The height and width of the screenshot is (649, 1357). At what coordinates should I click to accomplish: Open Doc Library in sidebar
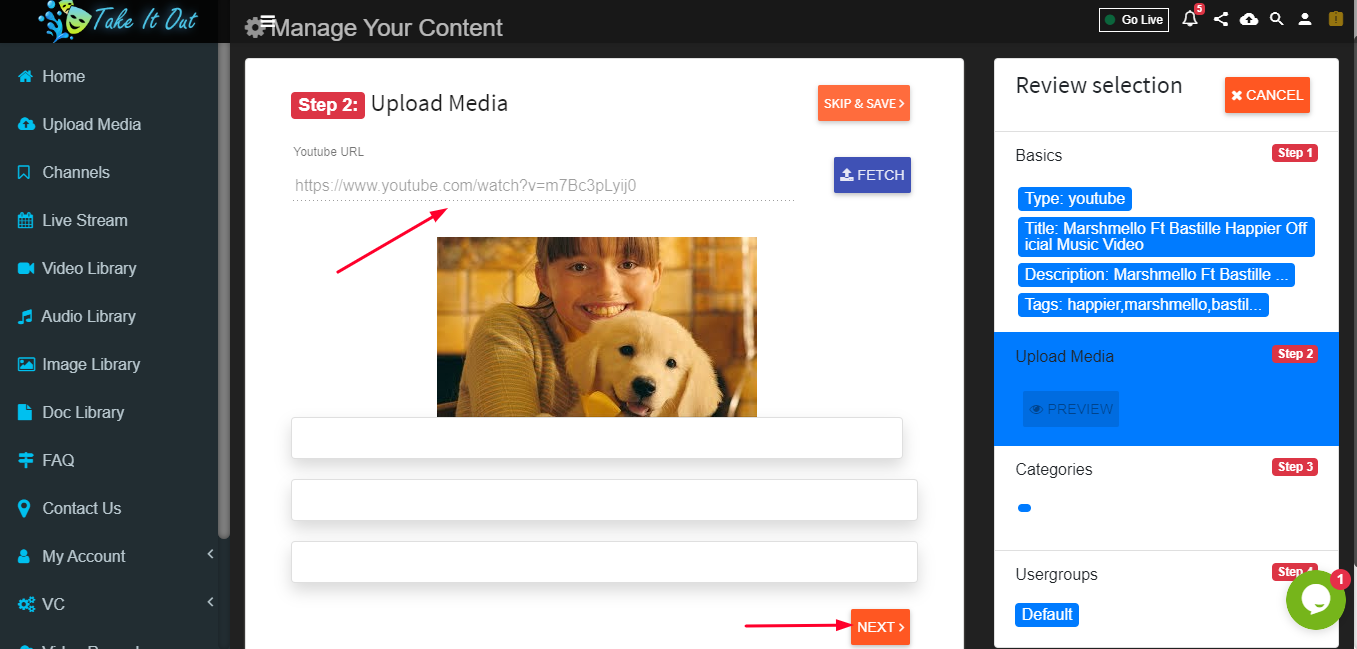click(x=83, y=412)
